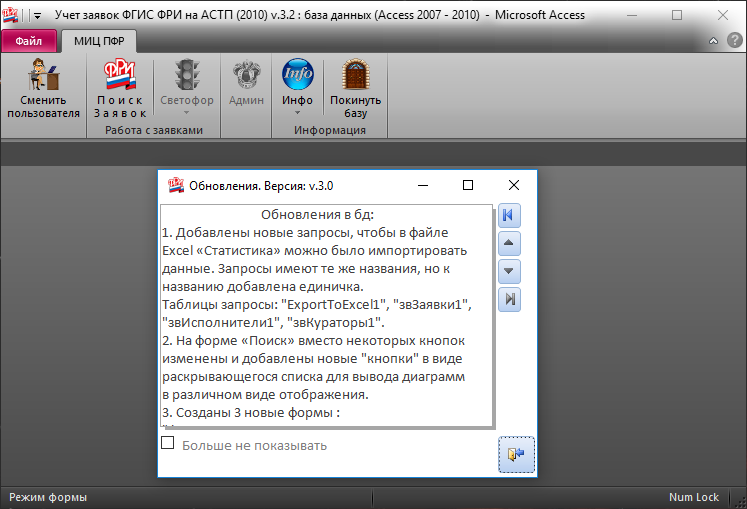This screenshot has width=747, height=509.
Task: Go to next record with down arrow
Action: tap(510, 270)
